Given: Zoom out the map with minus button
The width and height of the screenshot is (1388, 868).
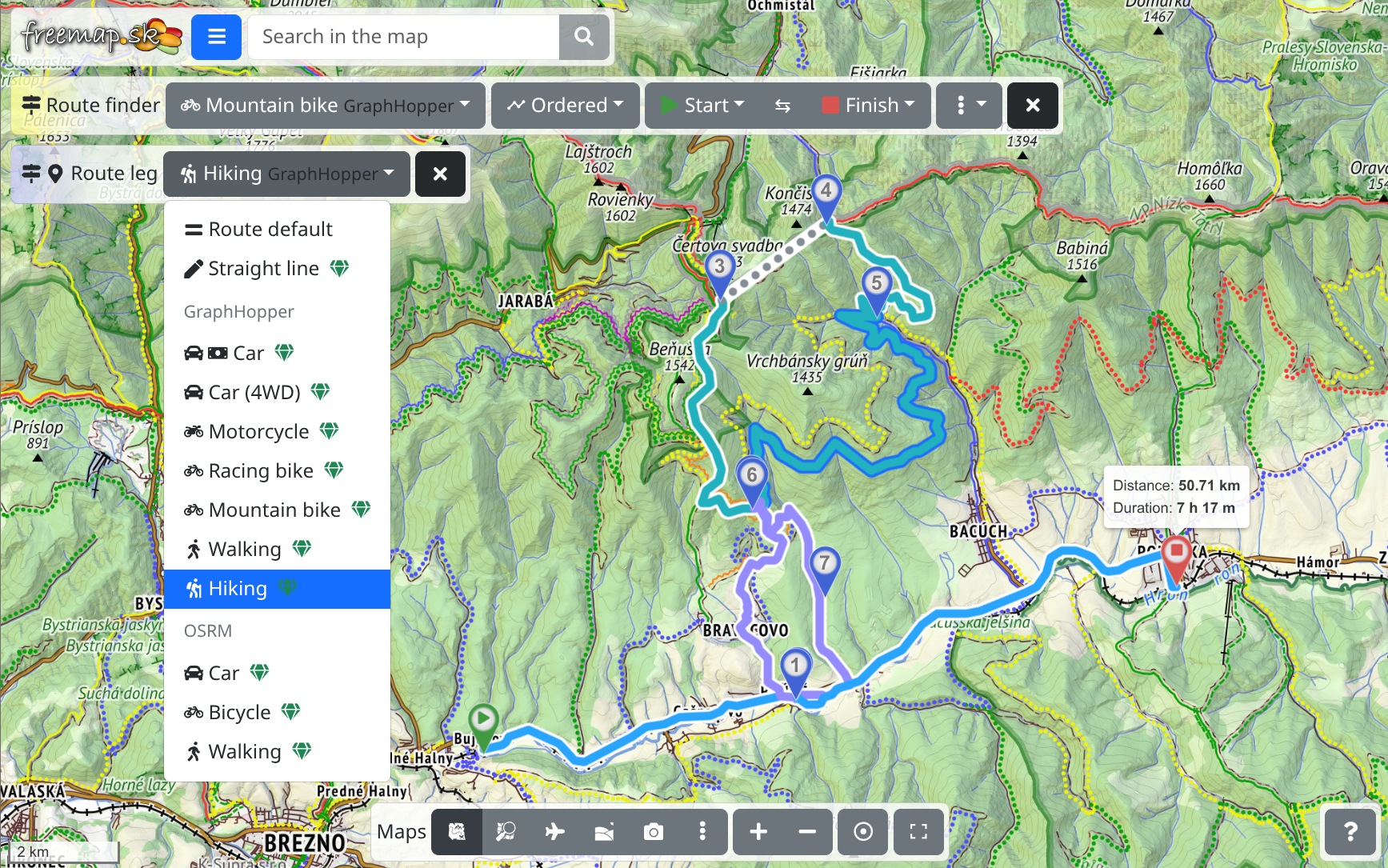Looking at the screenshot, I should click(x=807, y=832).
